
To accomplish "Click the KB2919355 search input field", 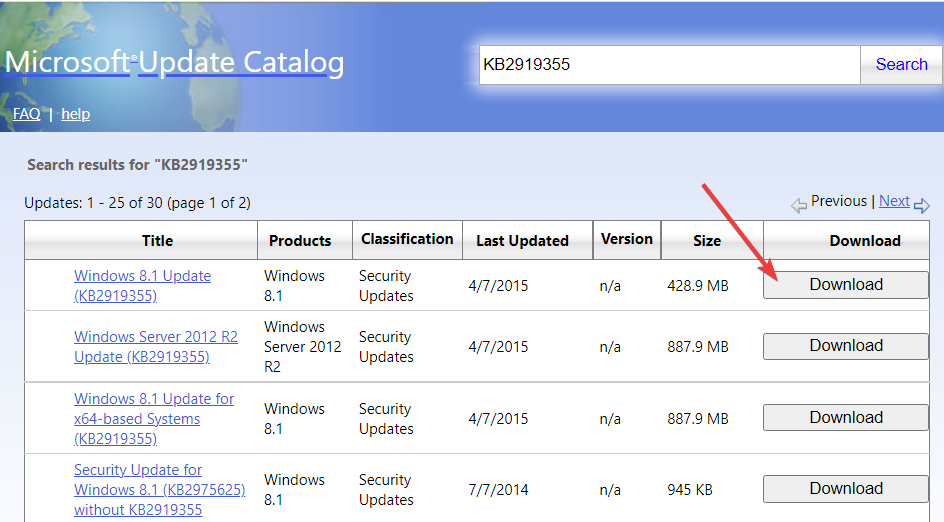I will 669,65.
